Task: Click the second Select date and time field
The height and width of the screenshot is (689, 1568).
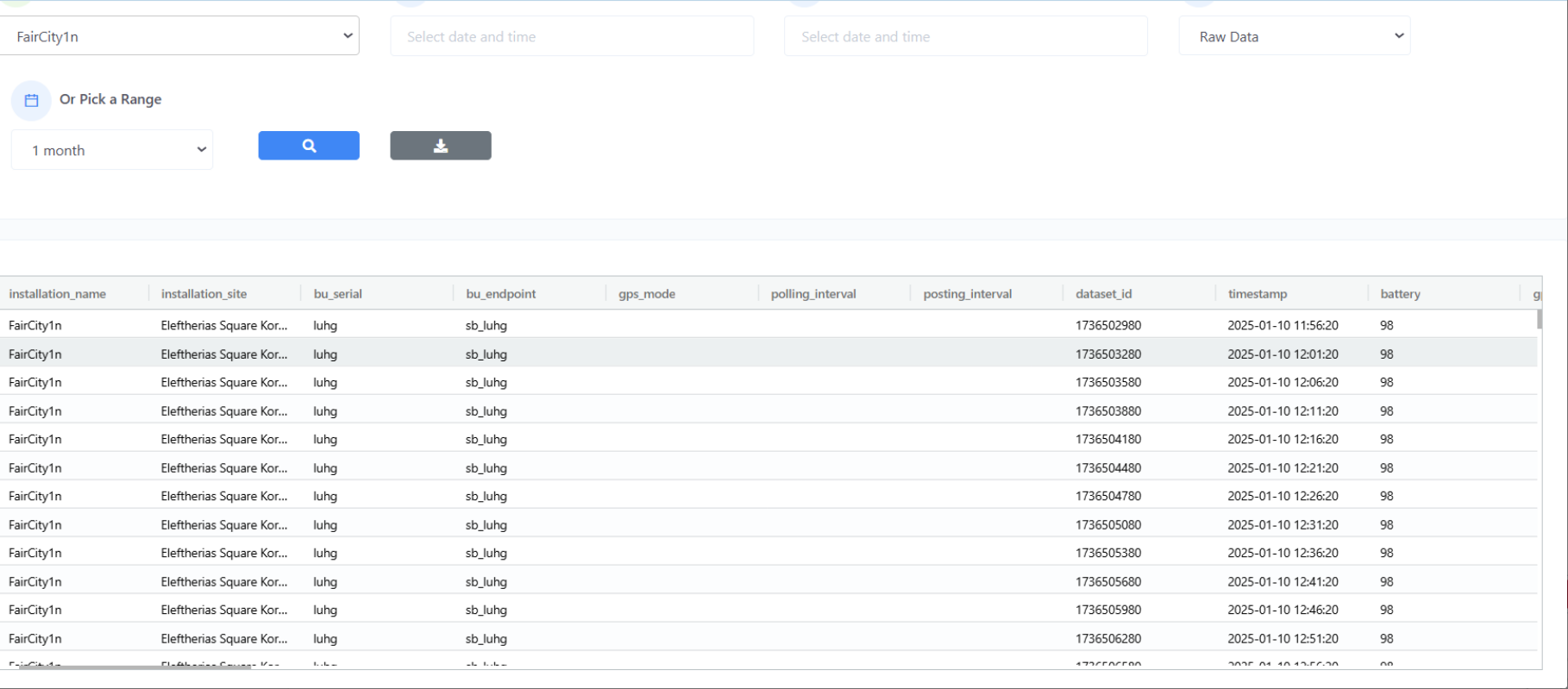Action: 965,36
